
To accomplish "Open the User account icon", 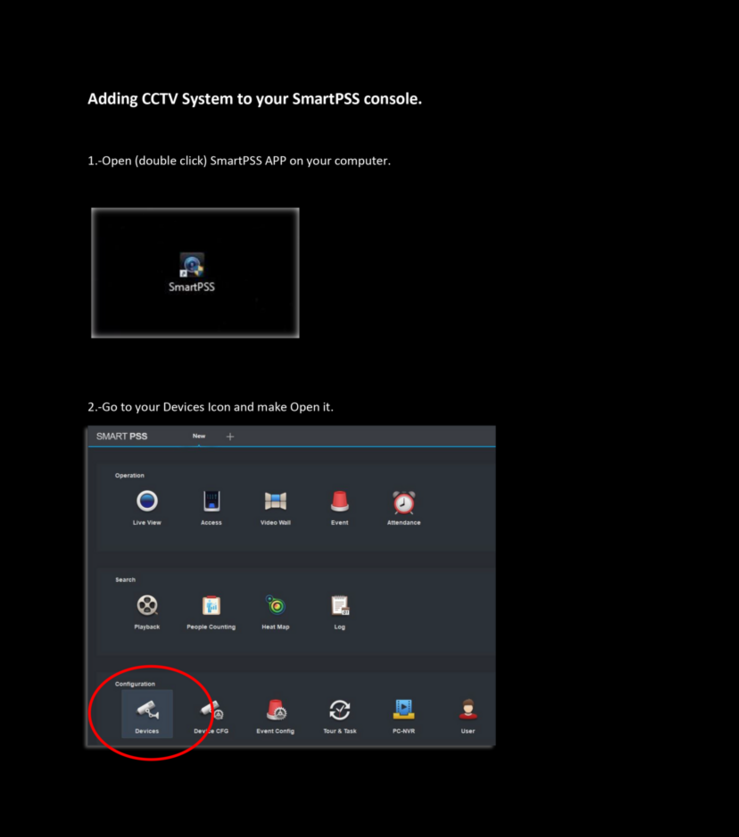I will pyautogui.click(x=468, y=709).
